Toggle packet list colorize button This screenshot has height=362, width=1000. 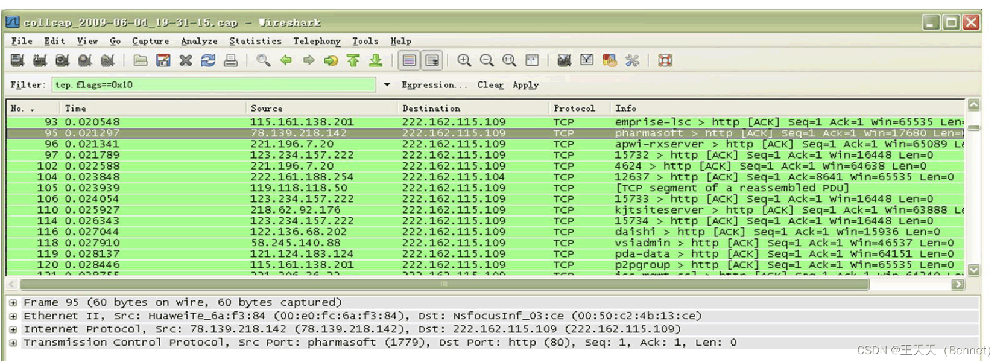click(409, 61)
